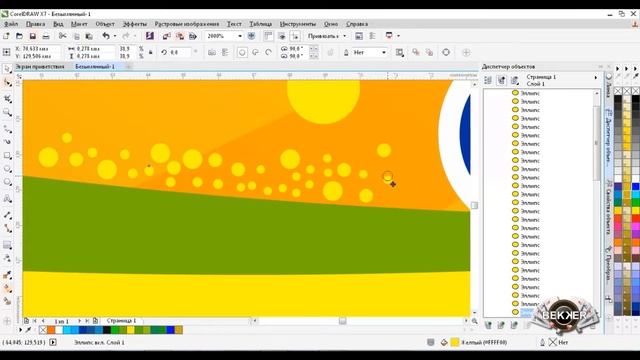Image resolution: width=640 pixels, height=360 pixels.
Task: Open the Справка menu
Action: pyautogui.click(x=357, y=24)
